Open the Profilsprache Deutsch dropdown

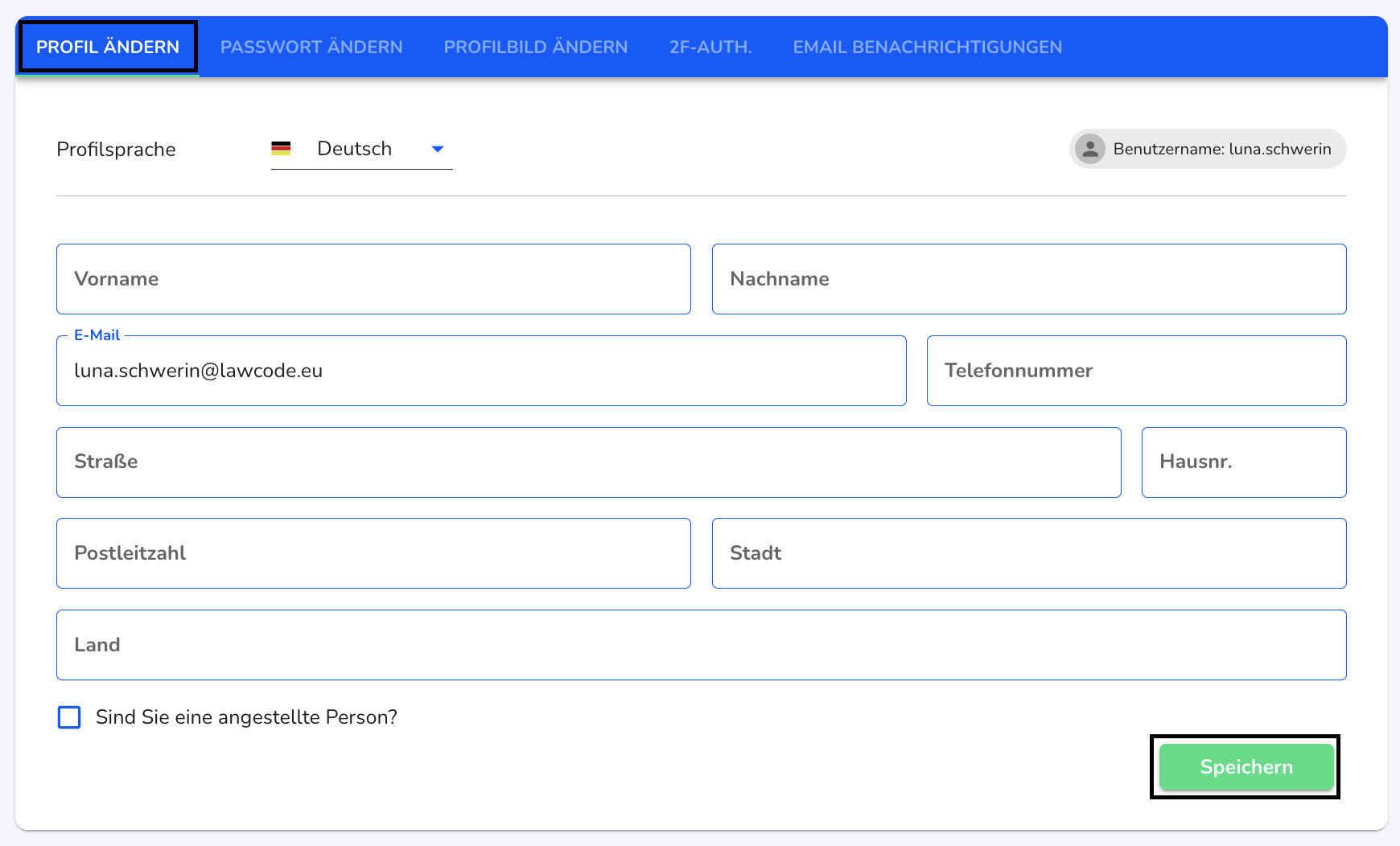click(362, 149)
